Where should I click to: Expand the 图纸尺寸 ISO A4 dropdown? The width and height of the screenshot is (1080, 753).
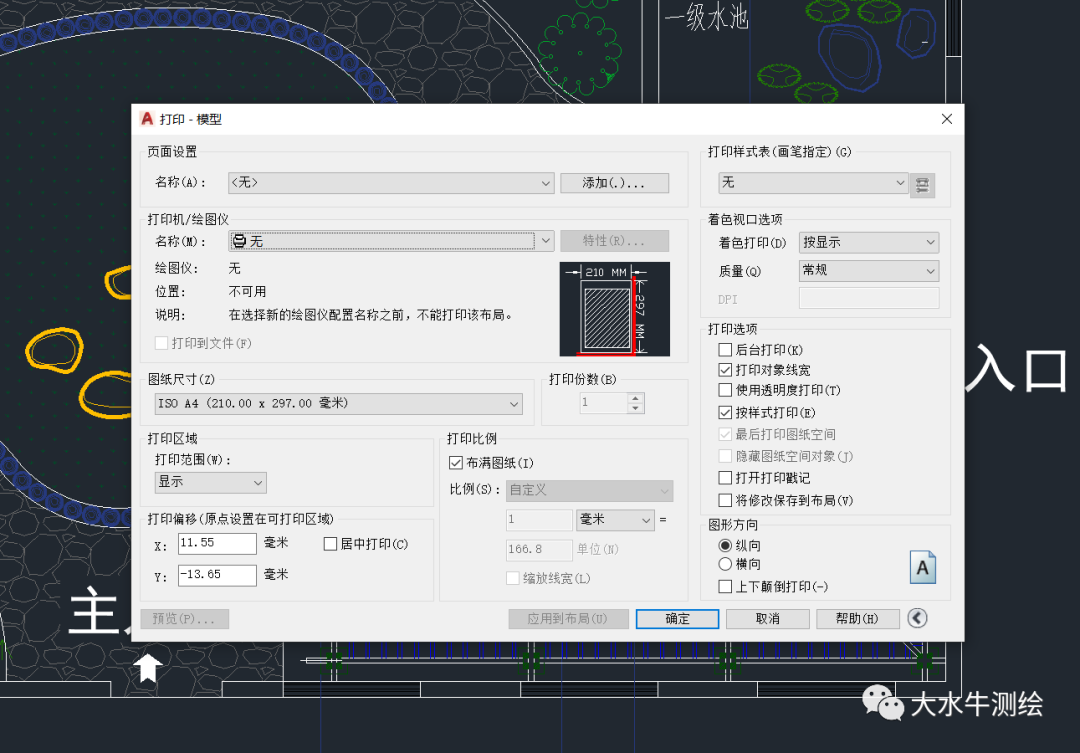click(x=339, y=404)
